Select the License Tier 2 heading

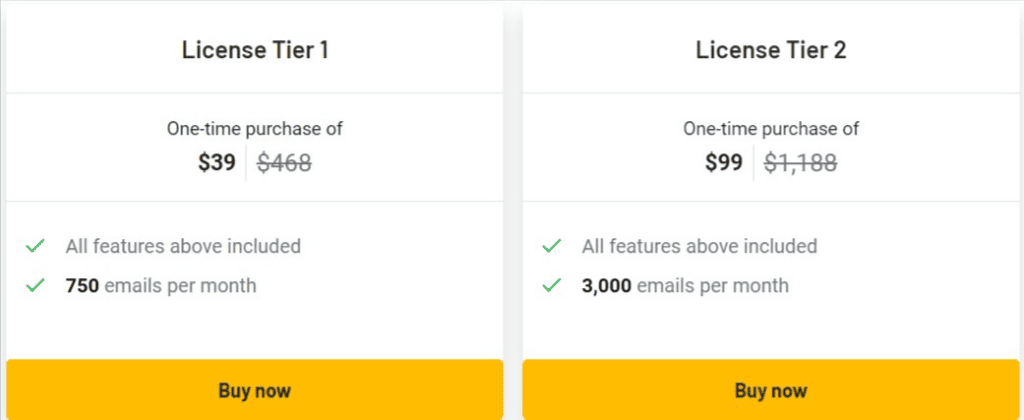click(771, 51)
